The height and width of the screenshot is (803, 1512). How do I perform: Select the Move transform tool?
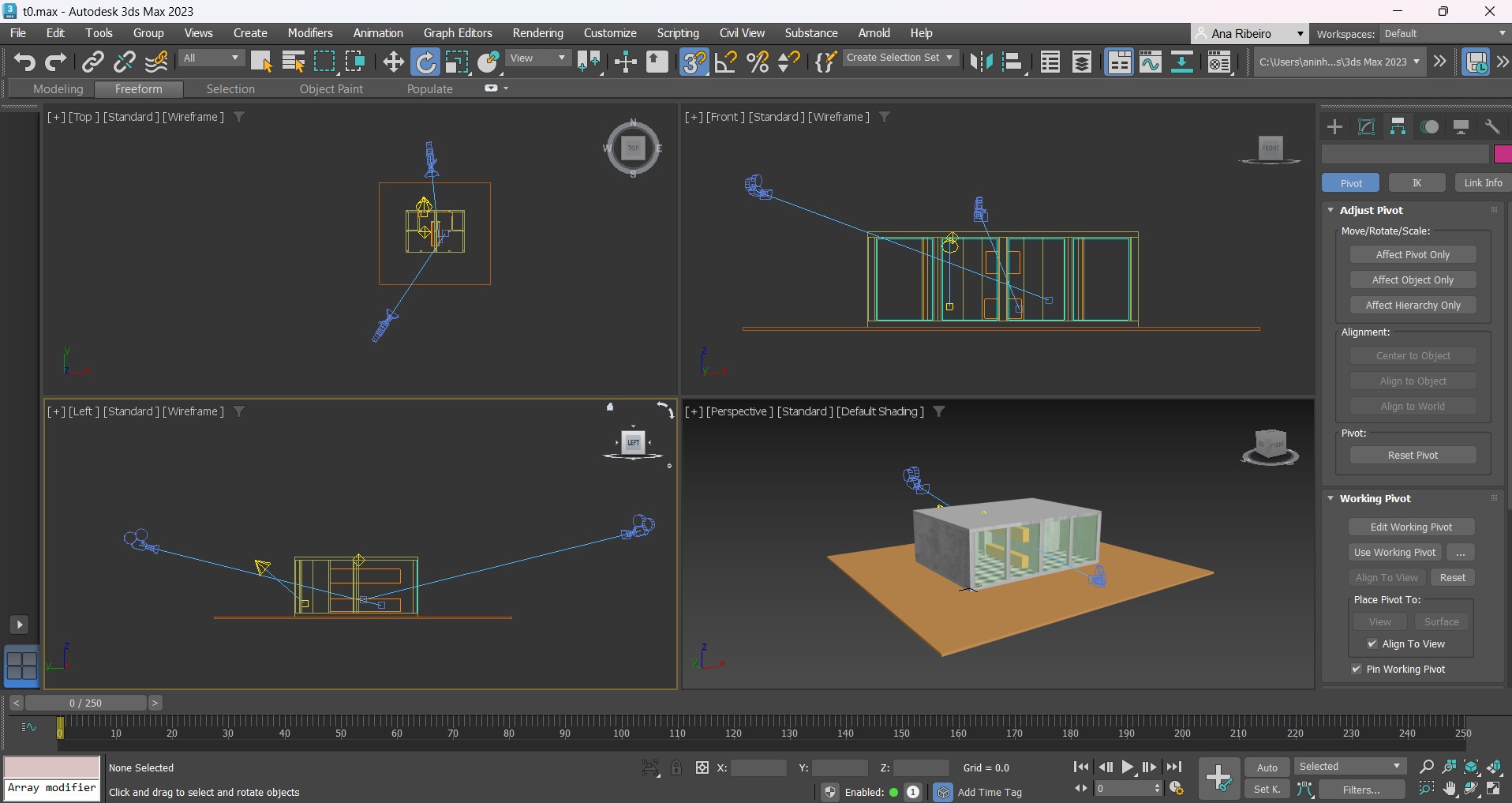(x=393, y=62)
